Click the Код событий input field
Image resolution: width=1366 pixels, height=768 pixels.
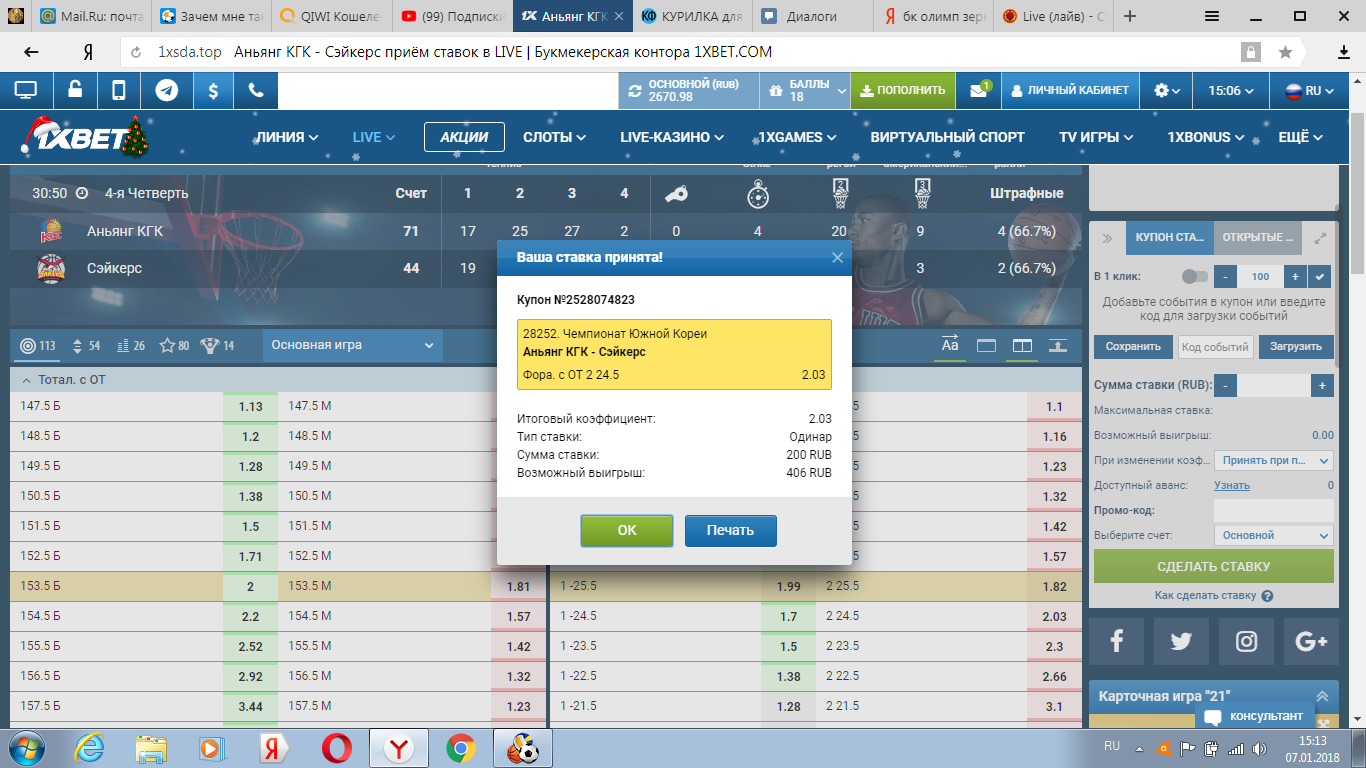1215,346
